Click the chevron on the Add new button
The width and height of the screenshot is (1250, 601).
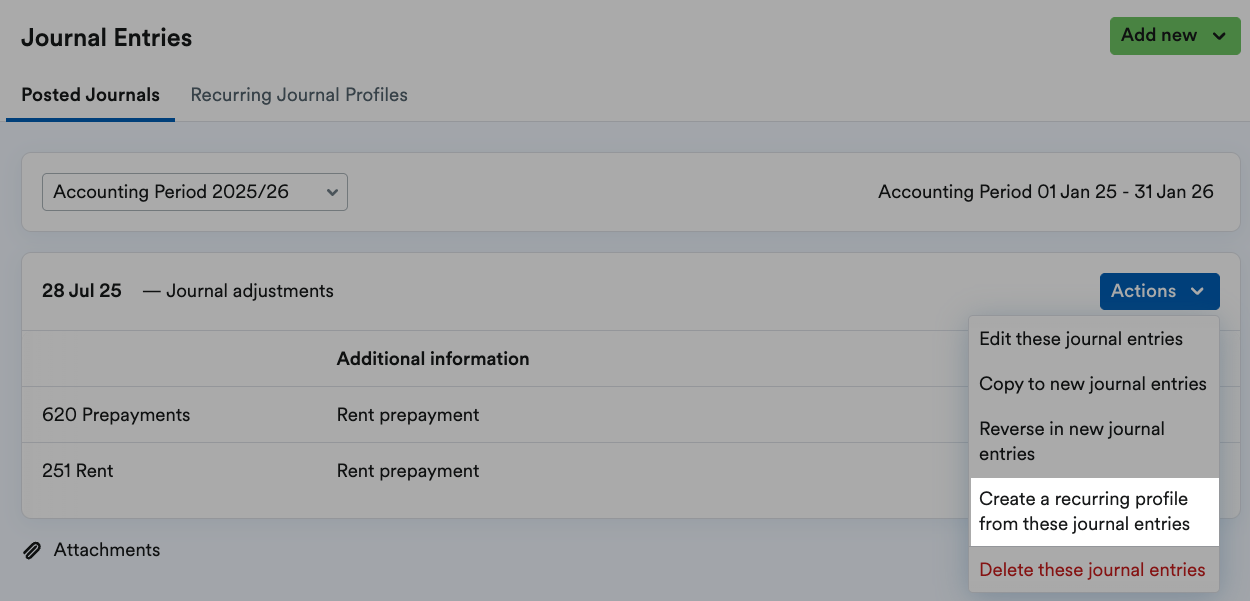pyautogui.click(x=1221, y=35)
